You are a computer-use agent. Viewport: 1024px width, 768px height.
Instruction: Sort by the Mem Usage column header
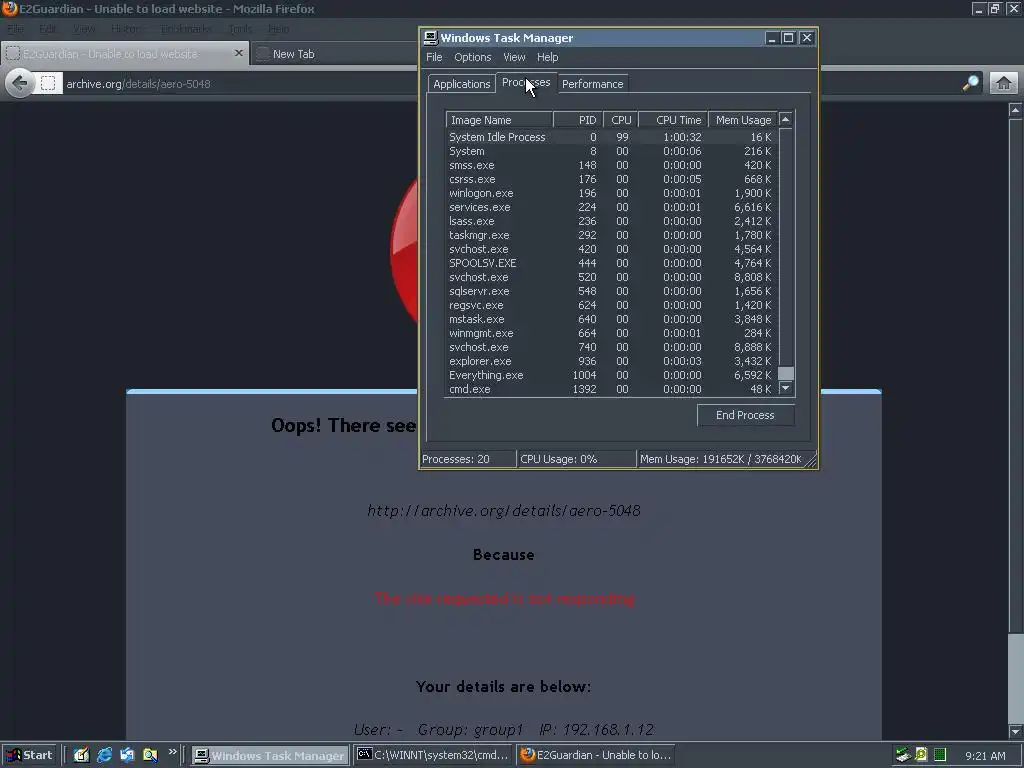[743, 120]
